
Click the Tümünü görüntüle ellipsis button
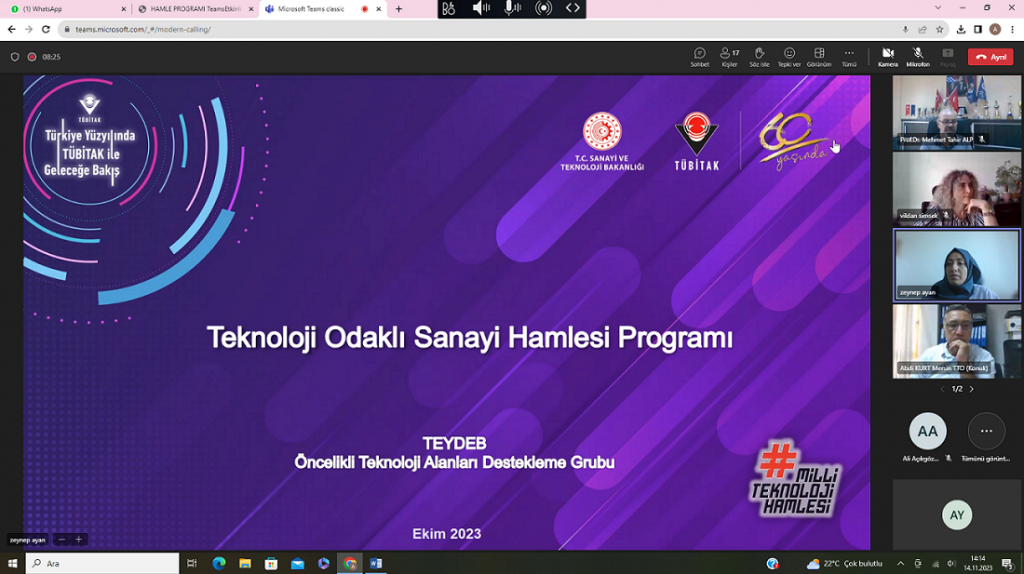point(986,431)
